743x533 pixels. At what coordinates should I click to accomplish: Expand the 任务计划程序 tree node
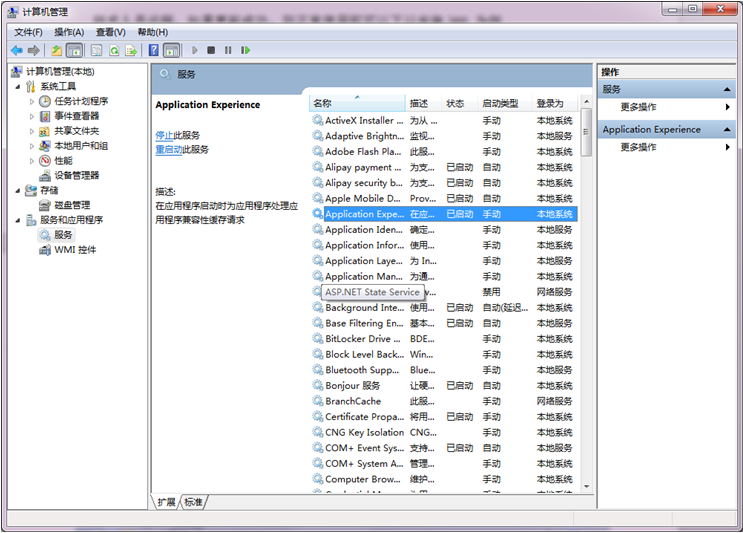click(32, 101)
